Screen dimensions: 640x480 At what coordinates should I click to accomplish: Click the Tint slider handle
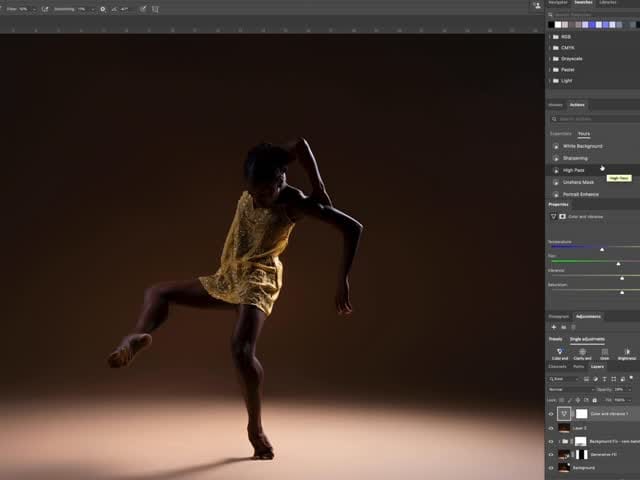[x=618, y=264]
